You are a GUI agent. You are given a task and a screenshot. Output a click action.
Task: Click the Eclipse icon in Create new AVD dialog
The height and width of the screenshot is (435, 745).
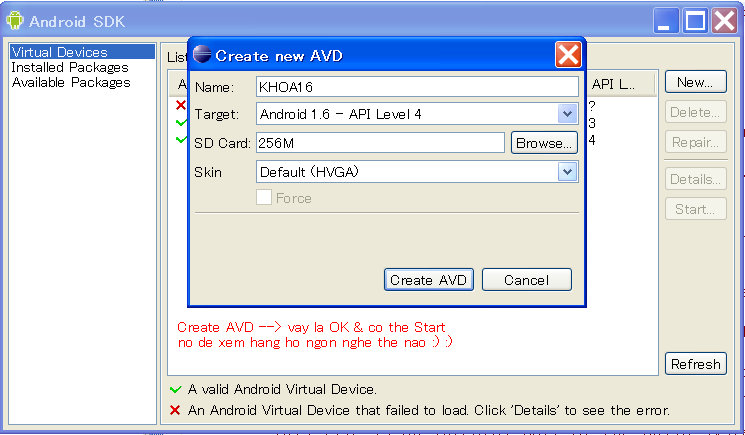click(202, 55)
